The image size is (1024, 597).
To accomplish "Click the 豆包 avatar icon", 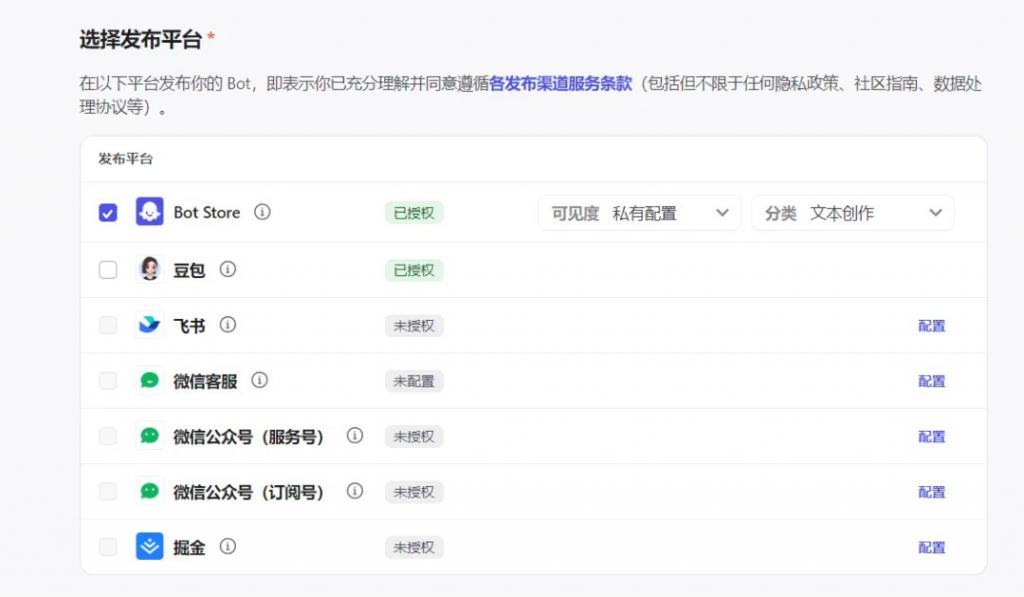I will (x=150, y=269).
